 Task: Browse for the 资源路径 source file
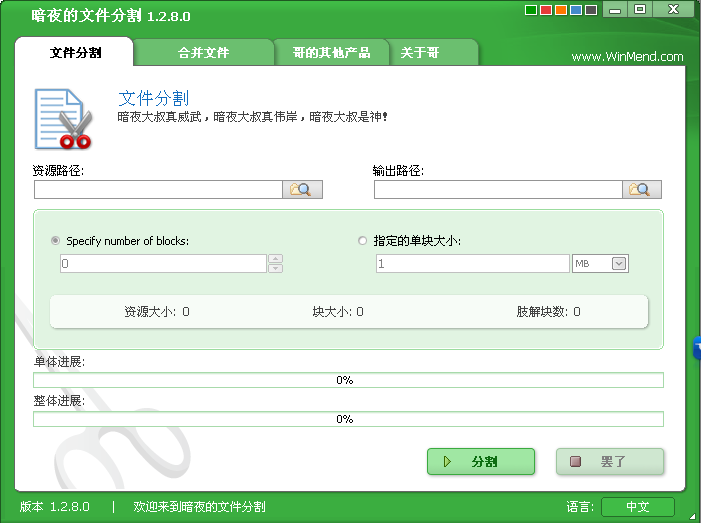(302, 190)
